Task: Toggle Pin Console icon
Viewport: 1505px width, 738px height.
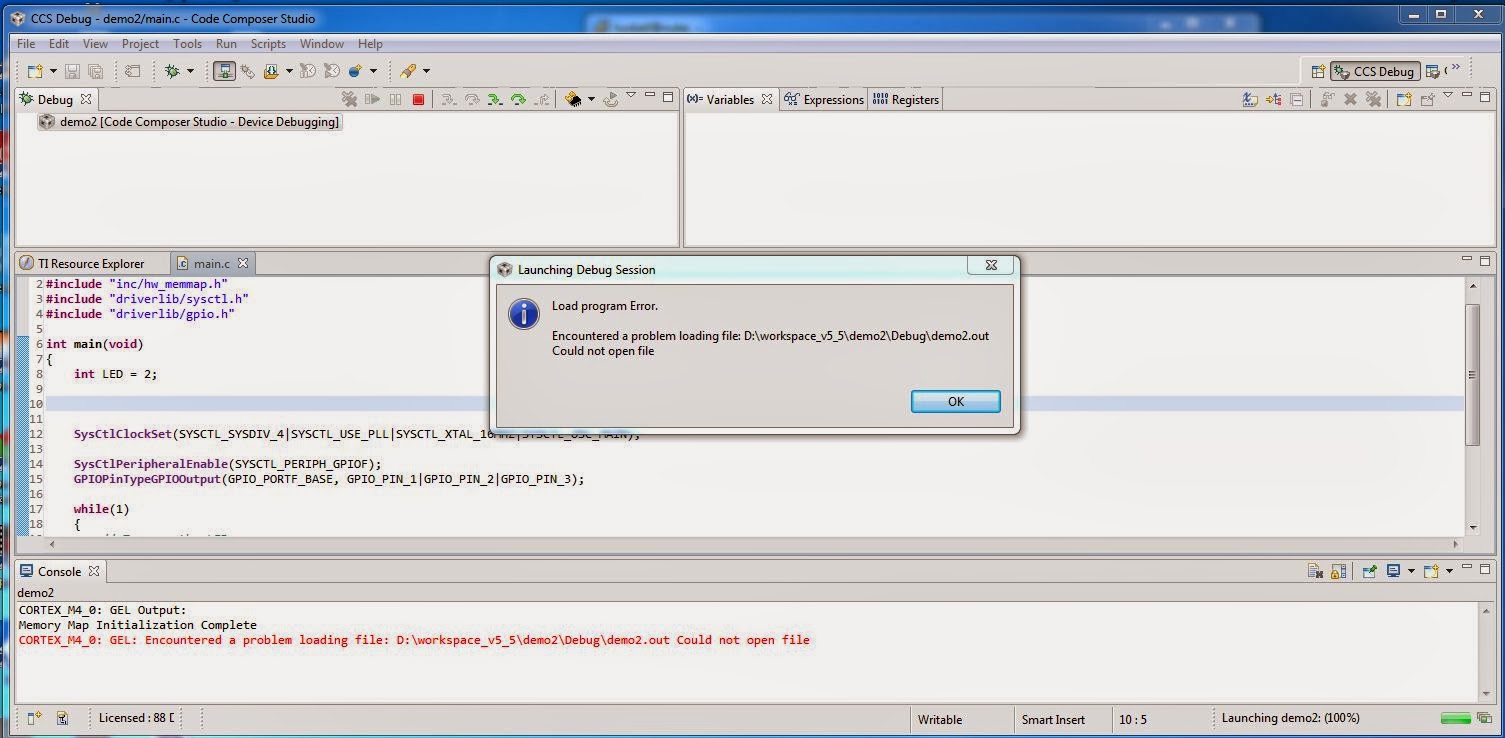Action: pos(1369,571)
